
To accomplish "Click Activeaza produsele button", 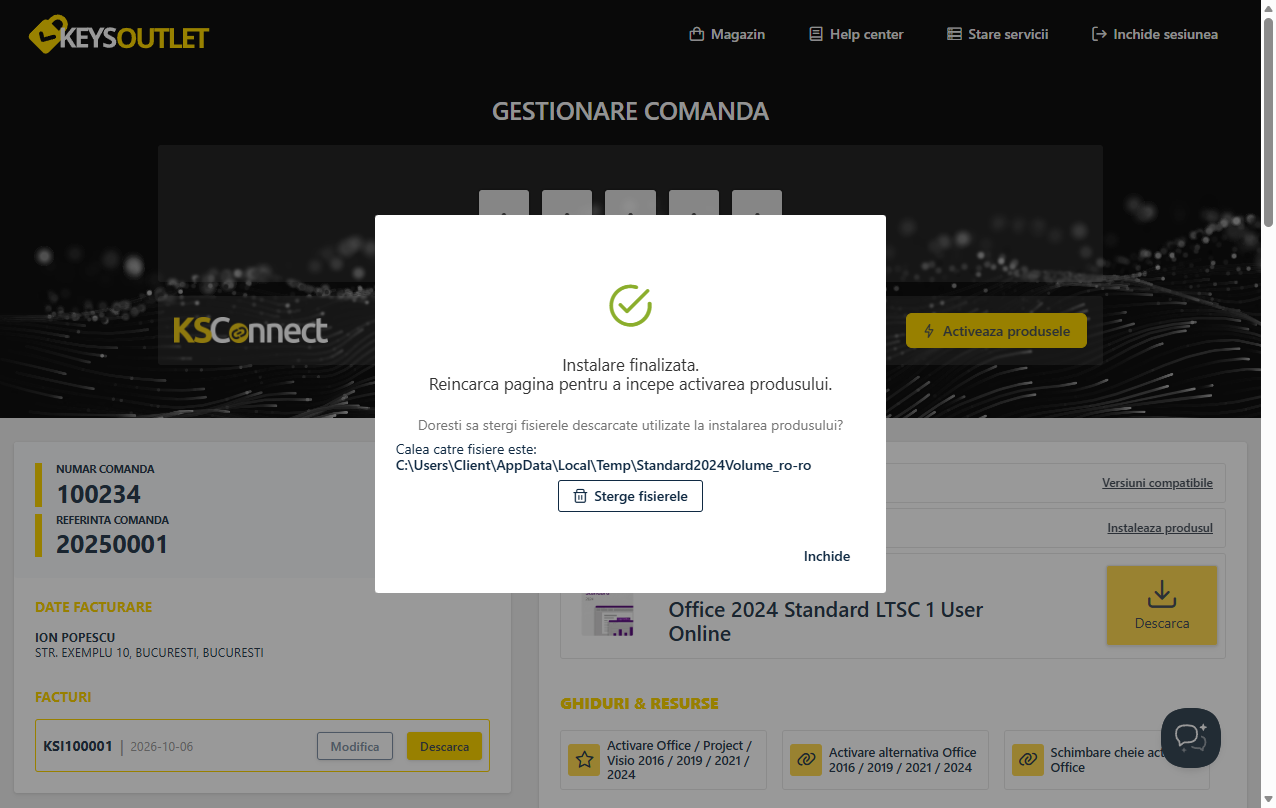I will coord(996,331).
